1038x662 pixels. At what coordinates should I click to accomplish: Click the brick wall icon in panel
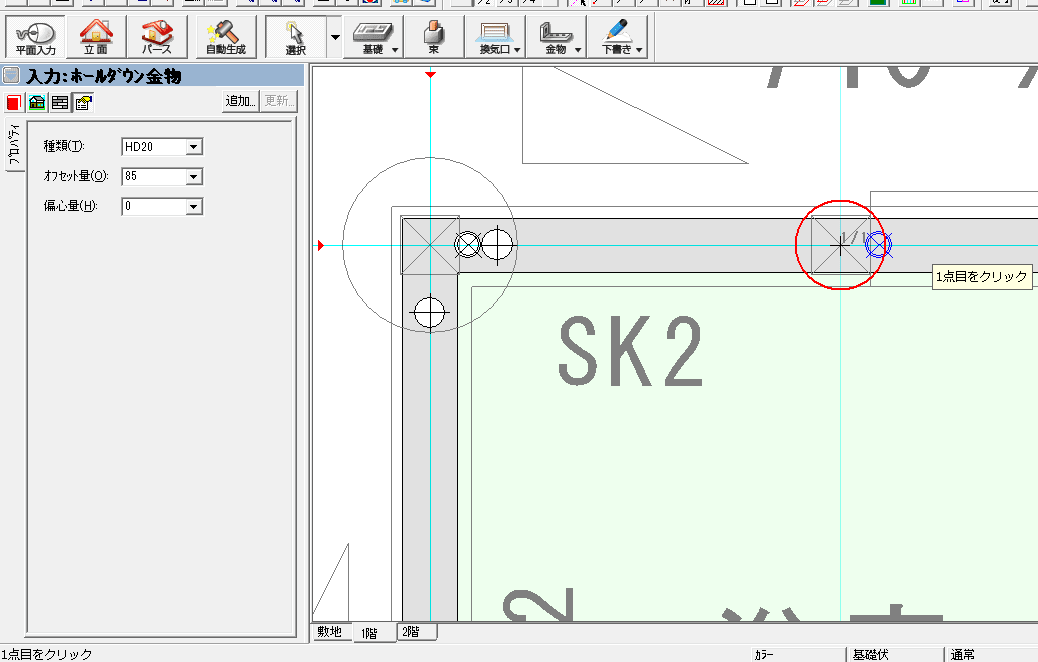60,103
